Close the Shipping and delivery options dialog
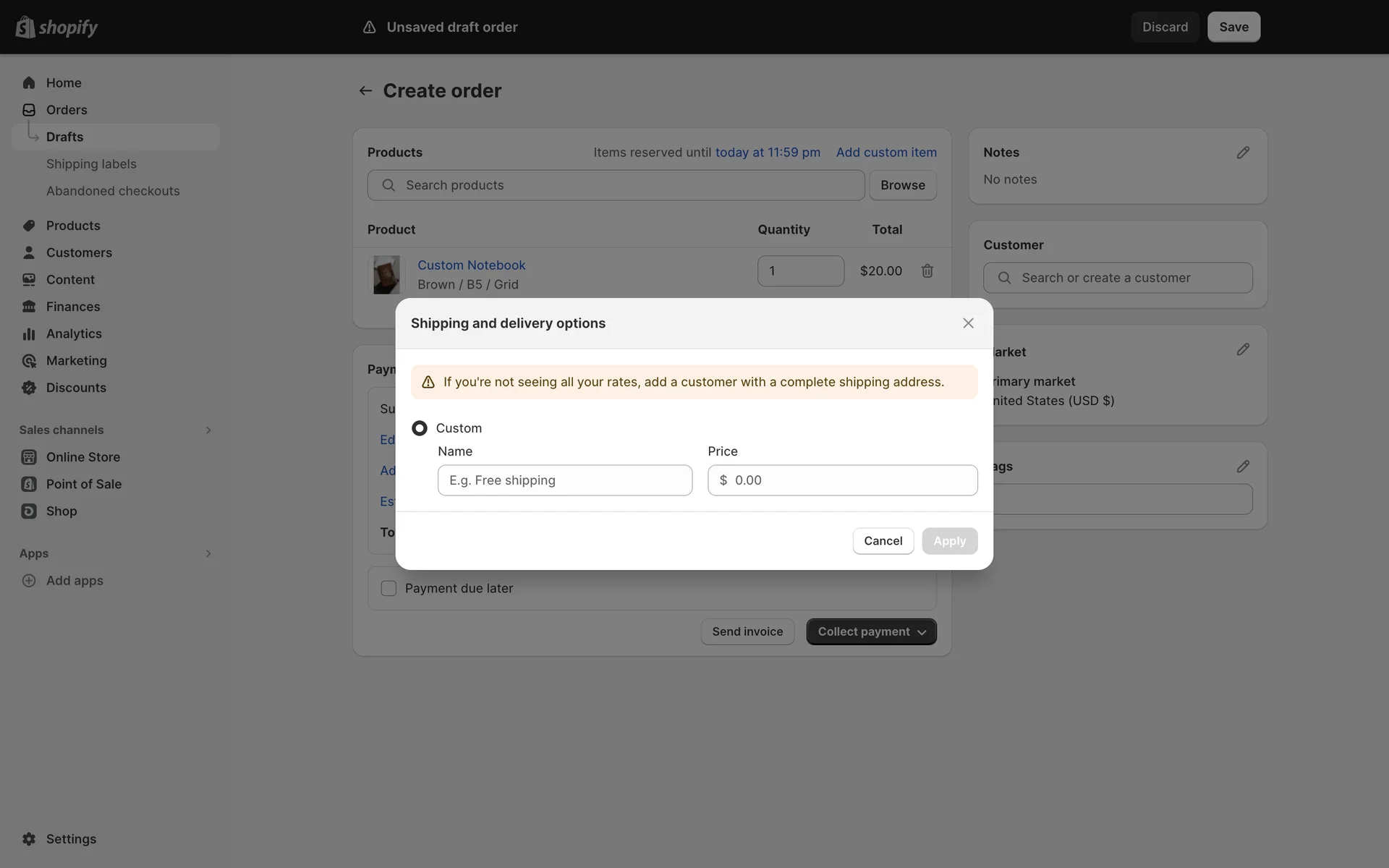 pyautogui.click(x=968, y=323)
